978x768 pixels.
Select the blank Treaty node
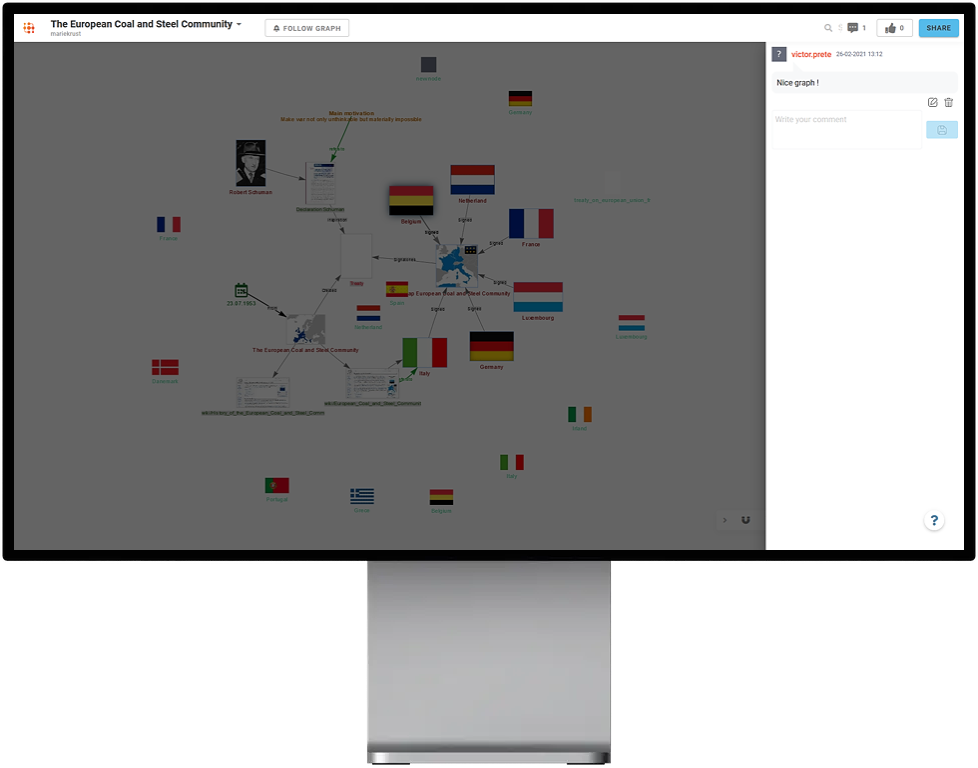tap(356, 256)
